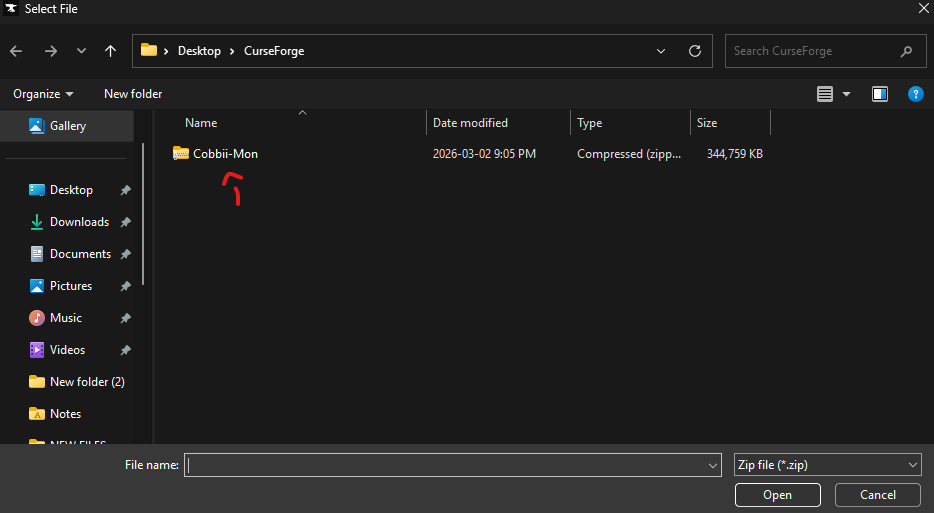The image size is (934, 513).
Task: Unpin Videos using its pin icon
Action: [x=125, y=350]
